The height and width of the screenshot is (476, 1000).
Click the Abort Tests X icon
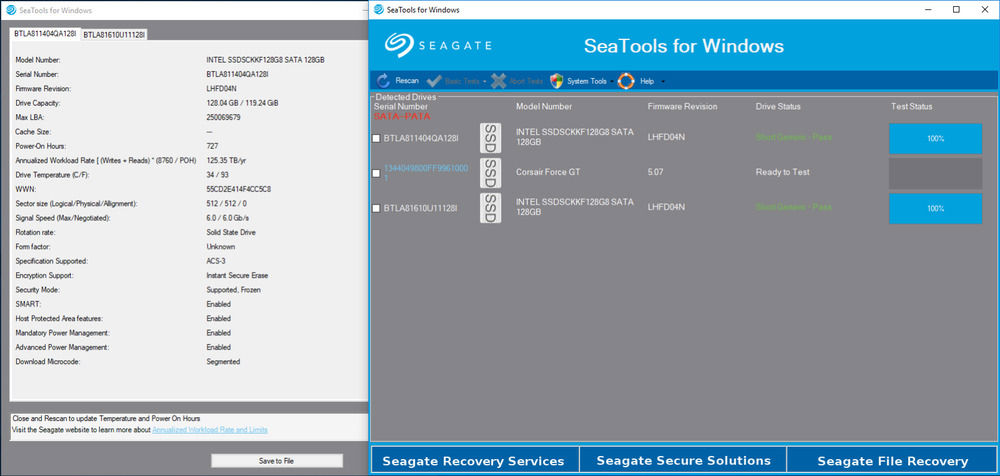pos(499,81)
